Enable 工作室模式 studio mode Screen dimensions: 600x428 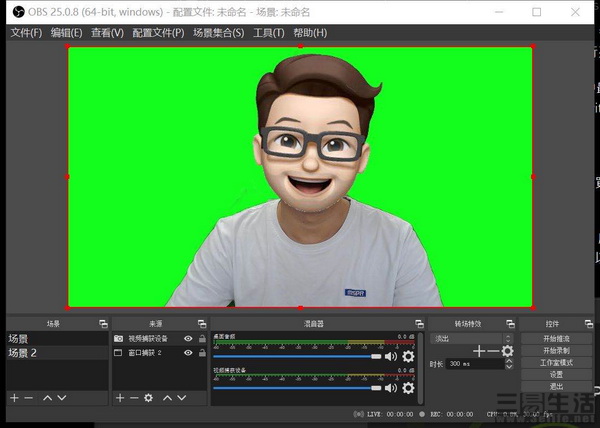(556, 362)
